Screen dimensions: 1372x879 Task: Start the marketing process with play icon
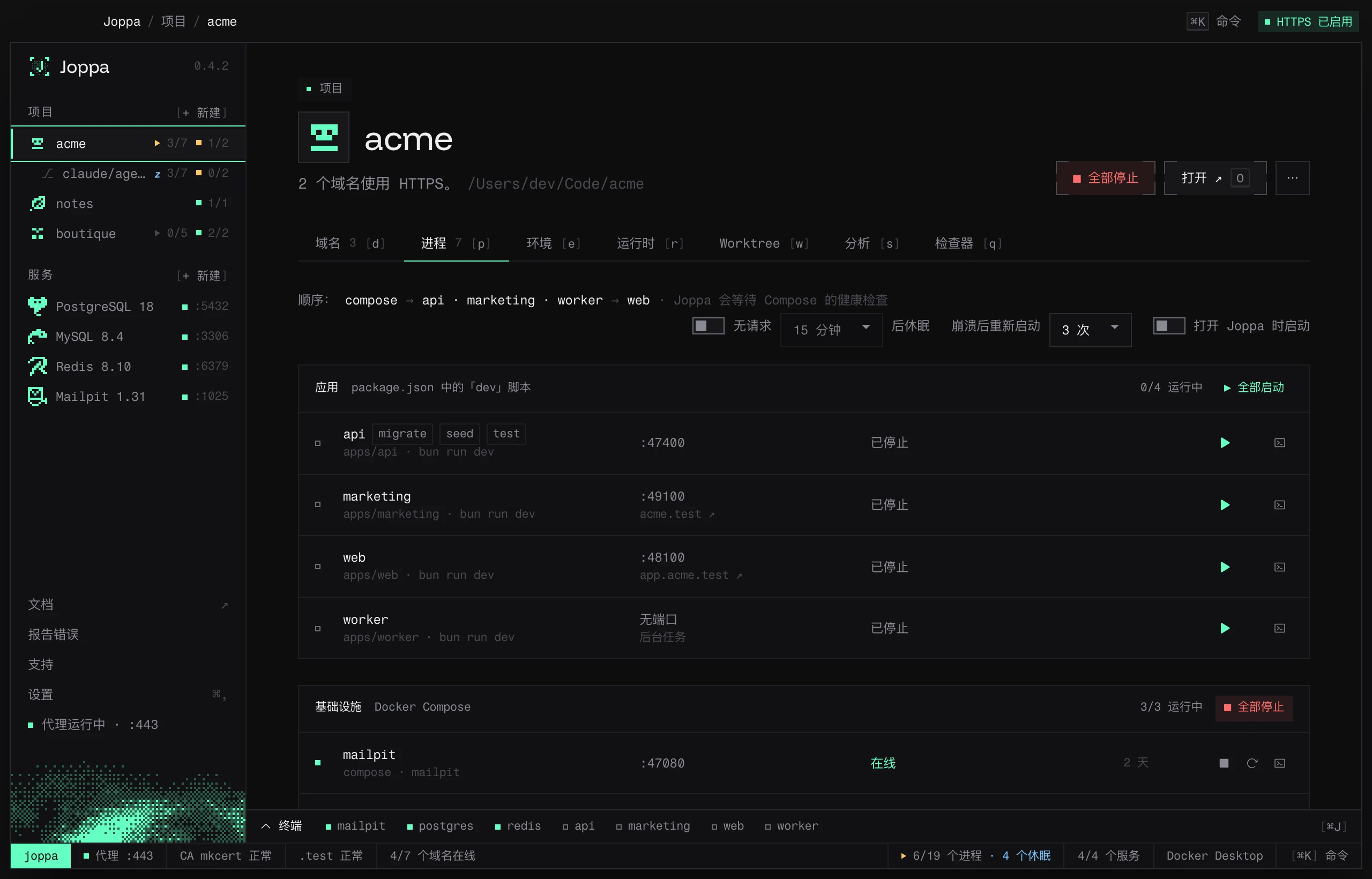[x=1225, y=505]
